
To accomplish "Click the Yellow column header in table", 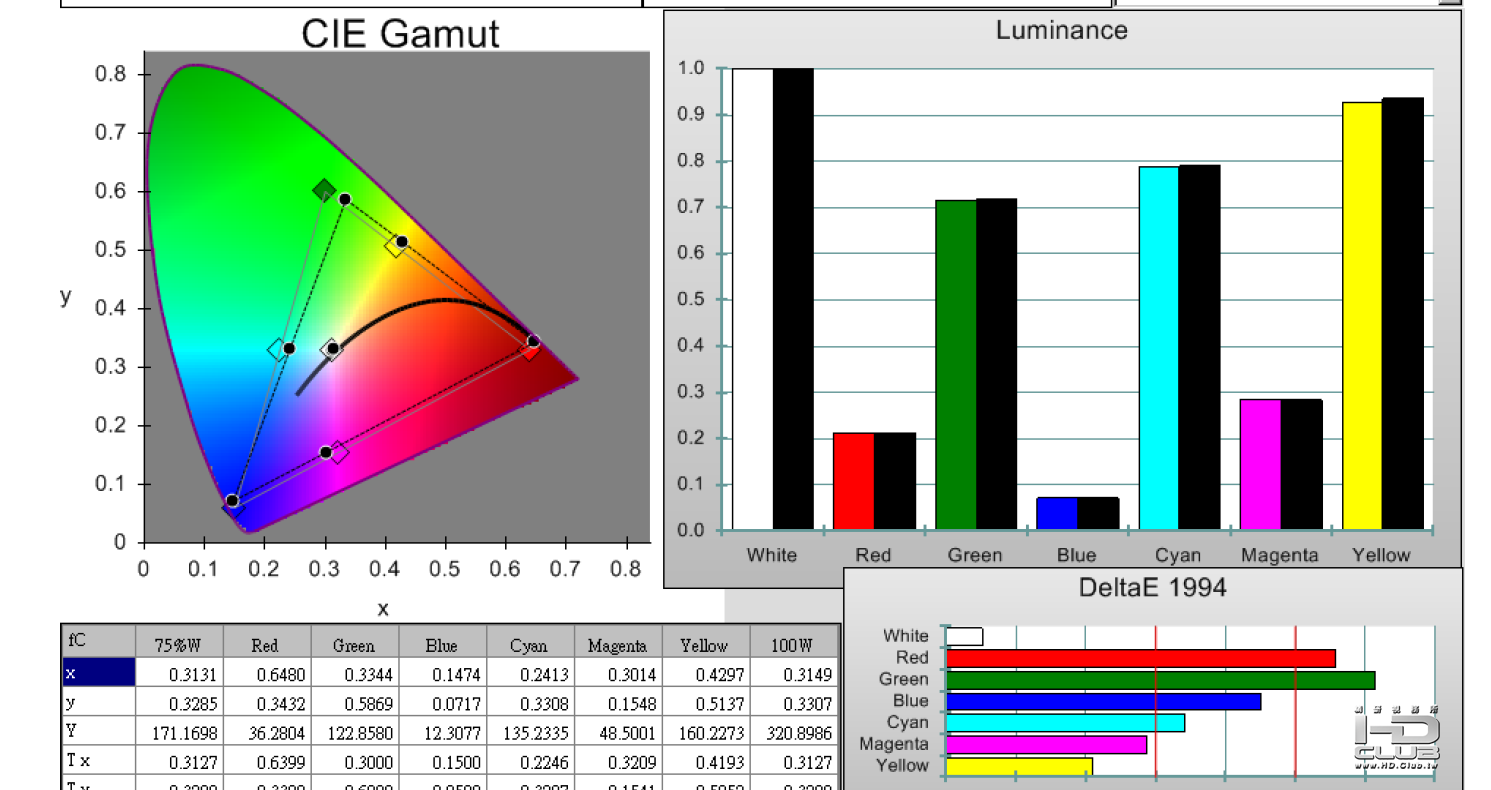I will [x=707, y=642].
